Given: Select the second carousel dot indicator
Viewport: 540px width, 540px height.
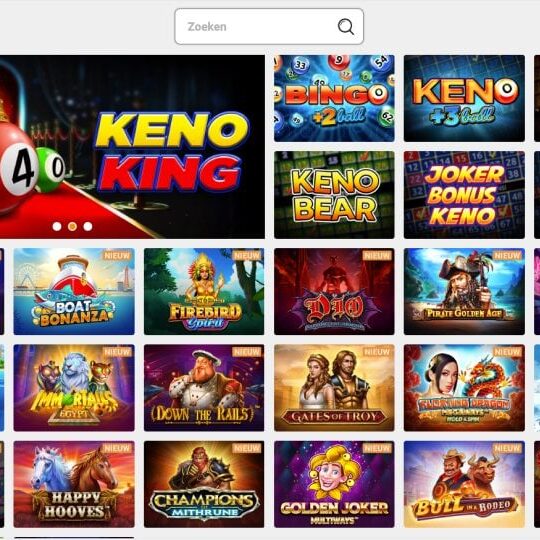Looking at the screenshot, I should click(x=72, y=226).
